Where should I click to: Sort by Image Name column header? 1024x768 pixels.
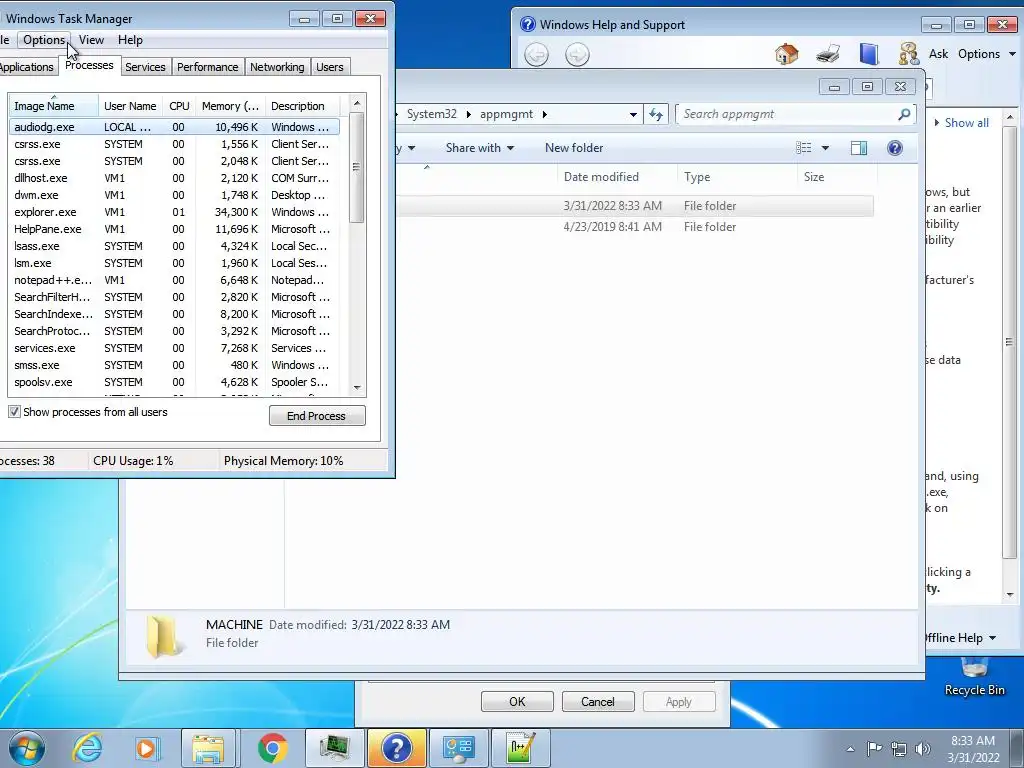click(54, 106)
